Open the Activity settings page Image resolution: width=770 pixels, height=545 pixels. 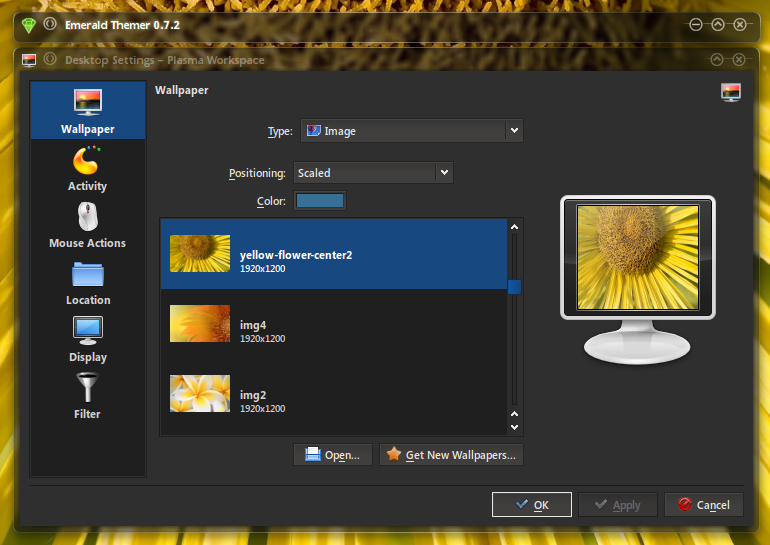pos(88,169)
